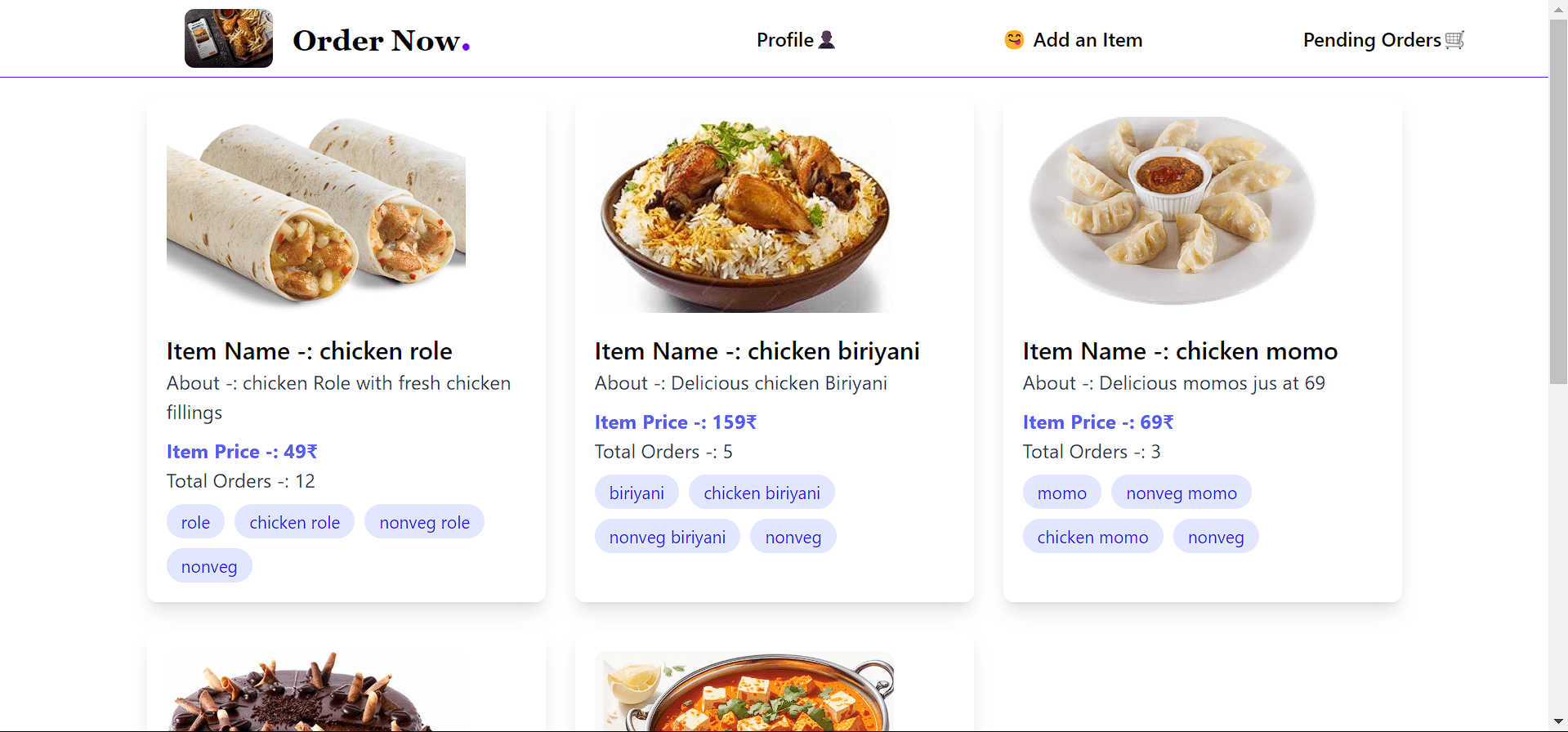
Task: Click the Order Now food logo image
Action: 229,38
